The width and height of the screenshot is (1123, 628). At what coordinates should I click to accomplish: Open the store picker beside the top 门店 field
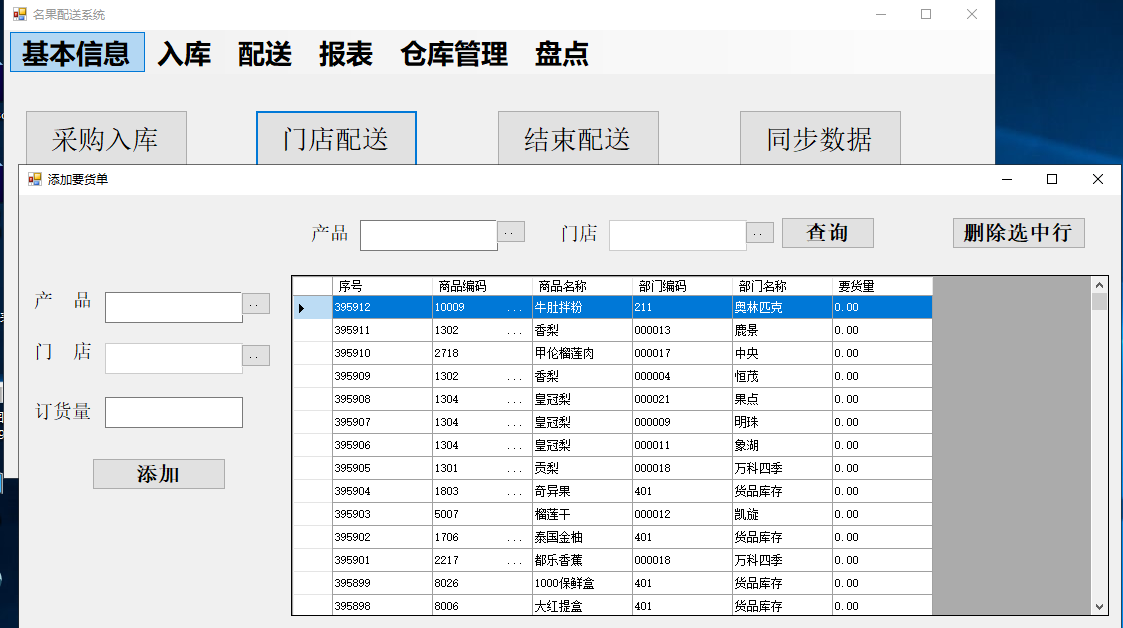click(759, 233)
